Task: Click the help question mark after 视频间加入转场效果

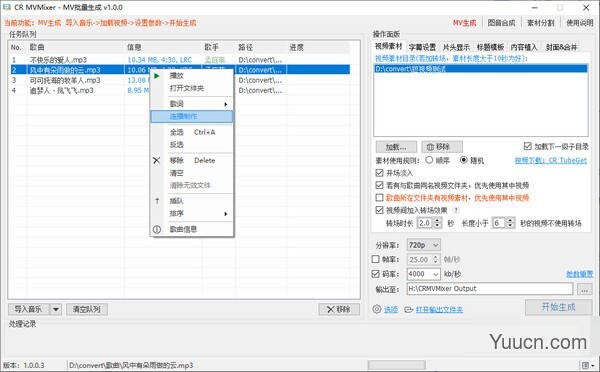Action: click(456, 210)
